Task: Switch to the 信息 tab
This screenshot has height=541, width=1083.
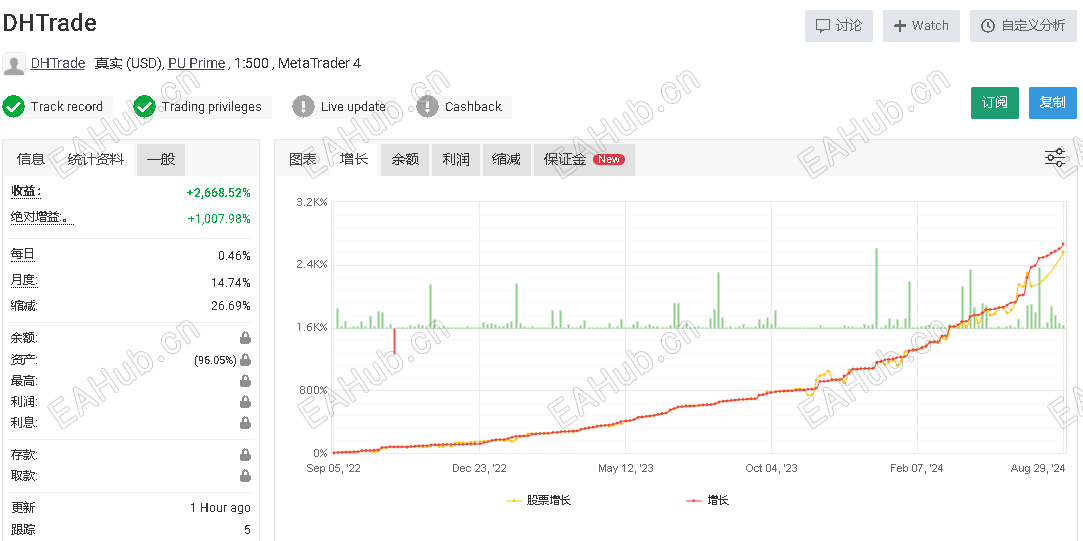Action: click(30, 159)
